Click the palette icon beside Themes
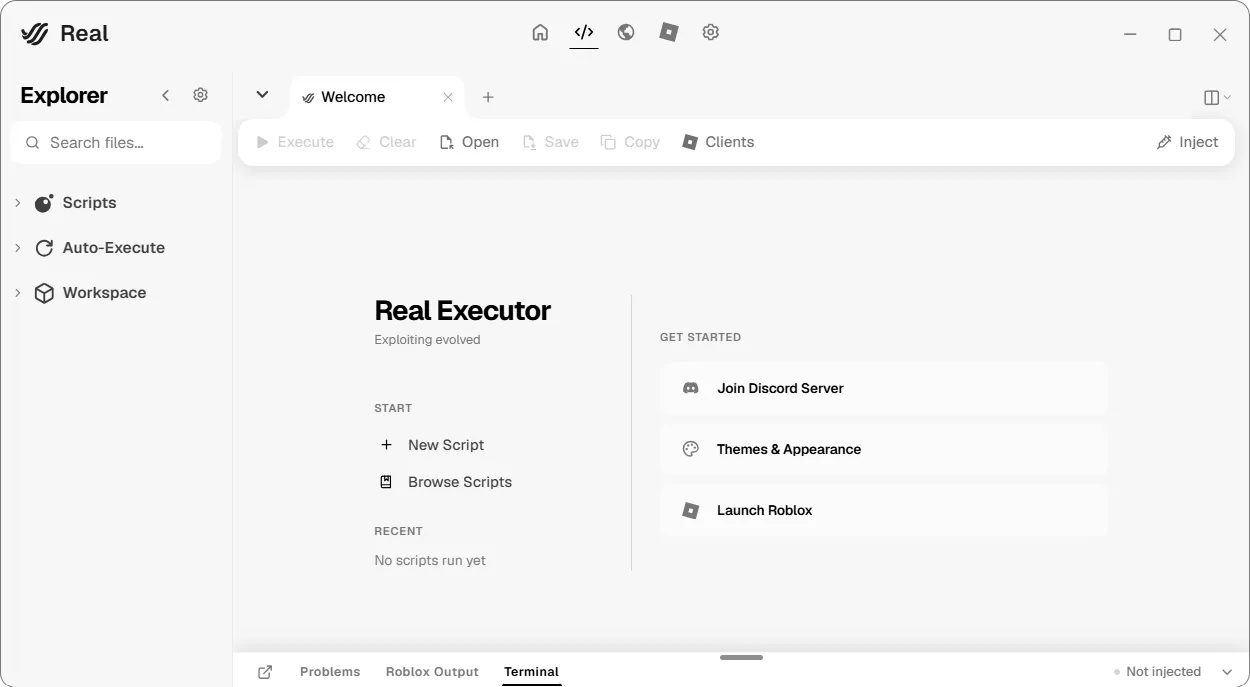Image resolution: width=1250 pixels, height=687 pixels. (690, 449)
